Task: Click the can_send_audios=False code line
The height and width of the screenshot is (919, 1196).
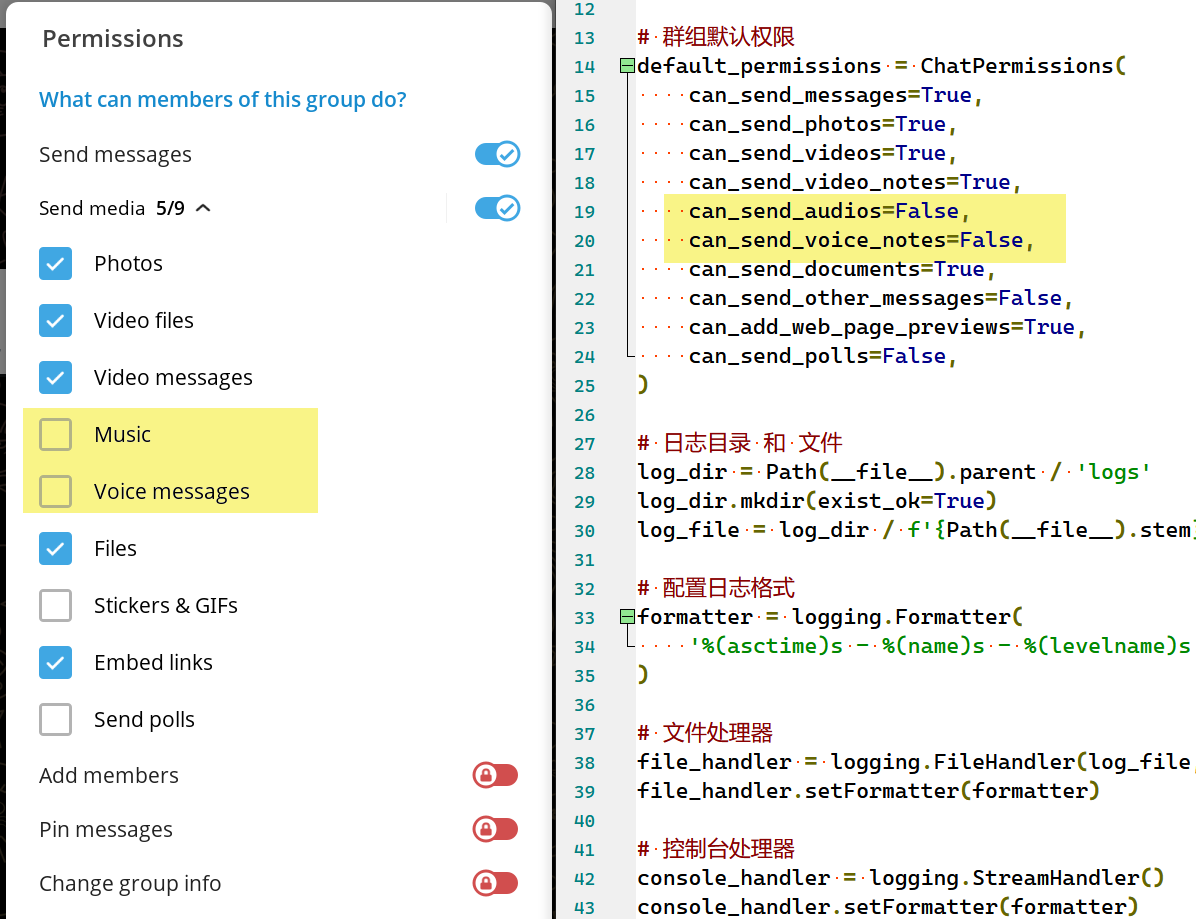Action: click(829, 211)
